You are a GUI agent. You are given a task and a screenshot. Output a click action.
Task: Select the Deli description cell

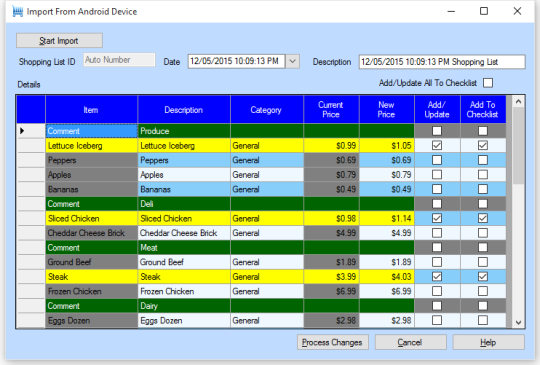tap(184, 204)
